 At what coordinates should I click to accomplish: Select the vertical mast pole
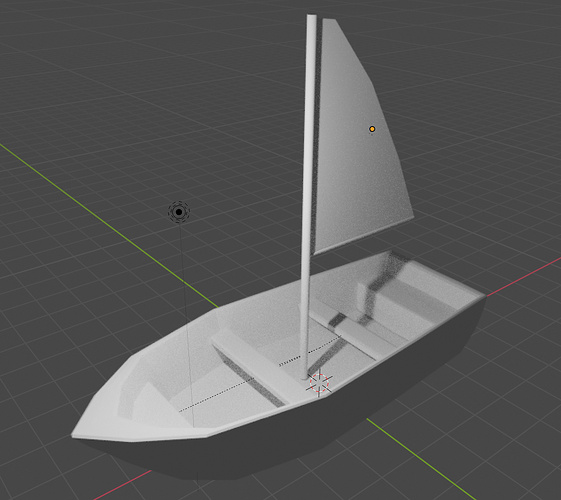point(308,197)
